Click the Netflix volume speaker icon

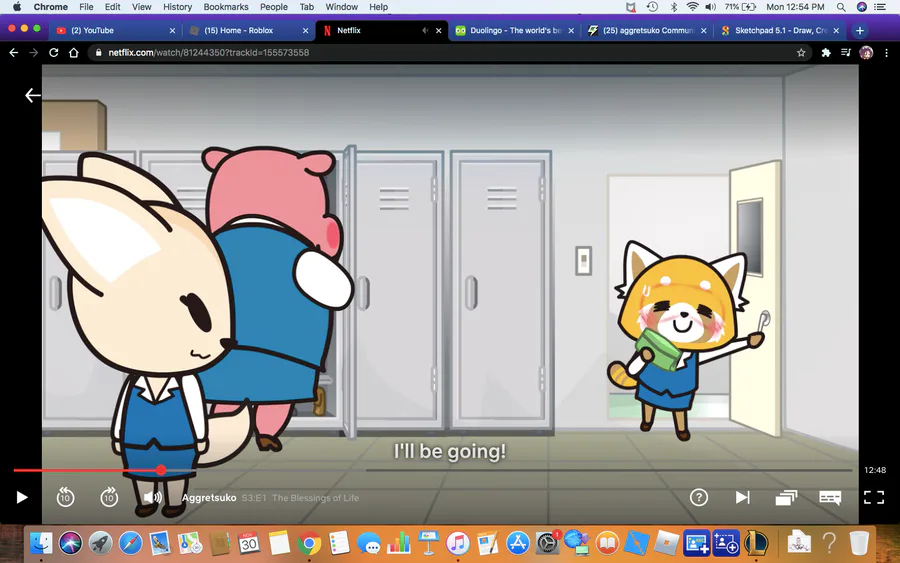pyautogui.click(x=153, y=497)
